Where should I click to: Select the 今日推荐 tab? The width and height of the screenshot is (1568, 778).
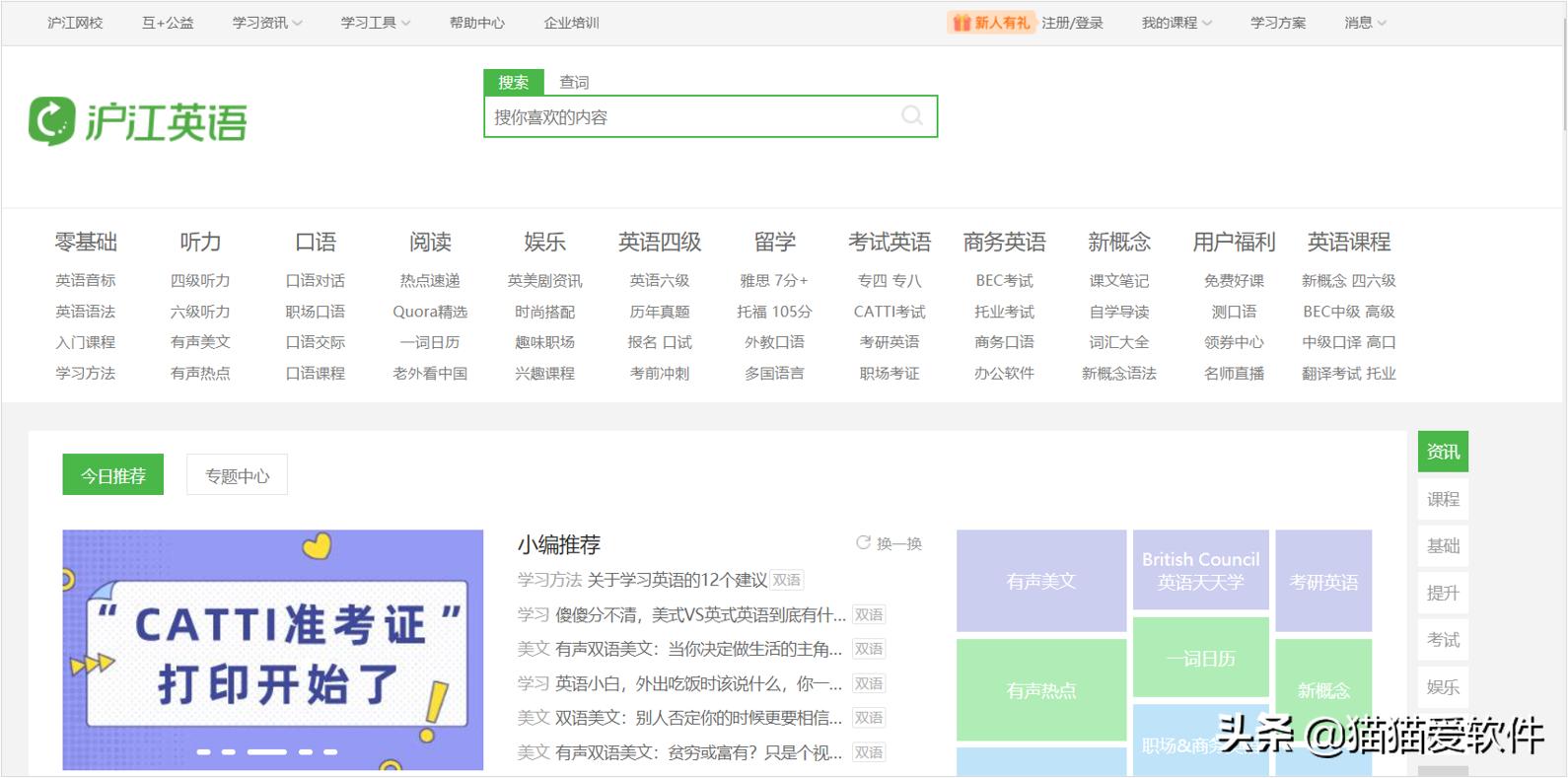pos(113,475)
